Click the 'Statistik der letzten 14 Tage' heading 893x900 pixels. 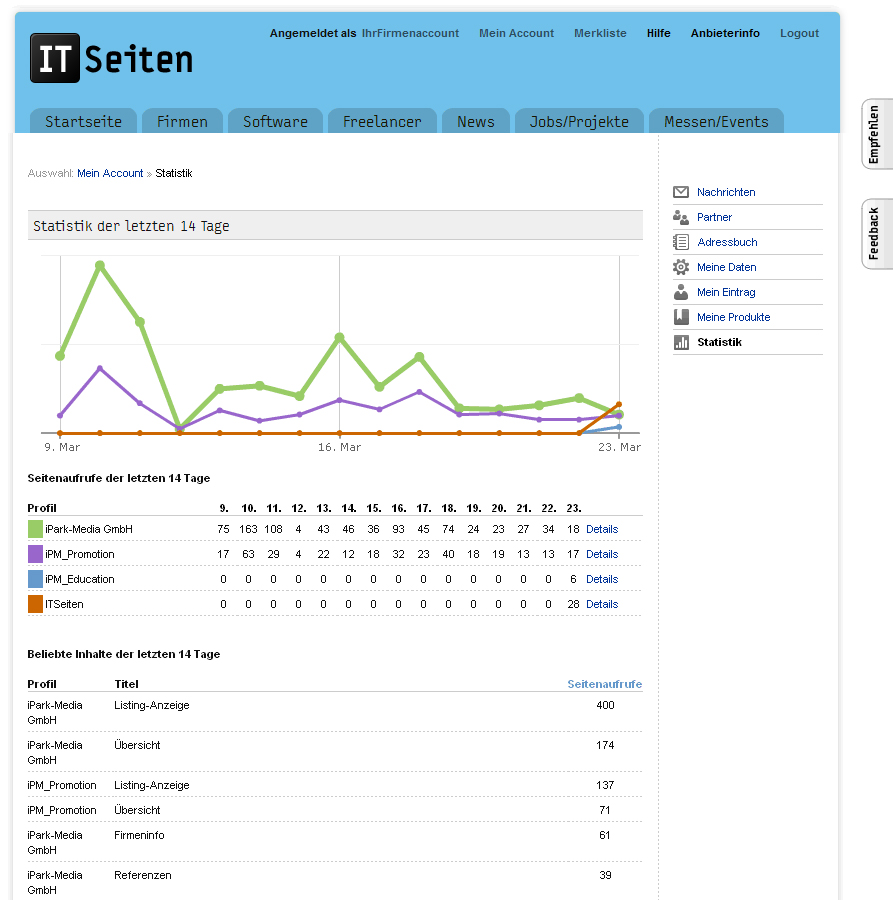point(131,226)
